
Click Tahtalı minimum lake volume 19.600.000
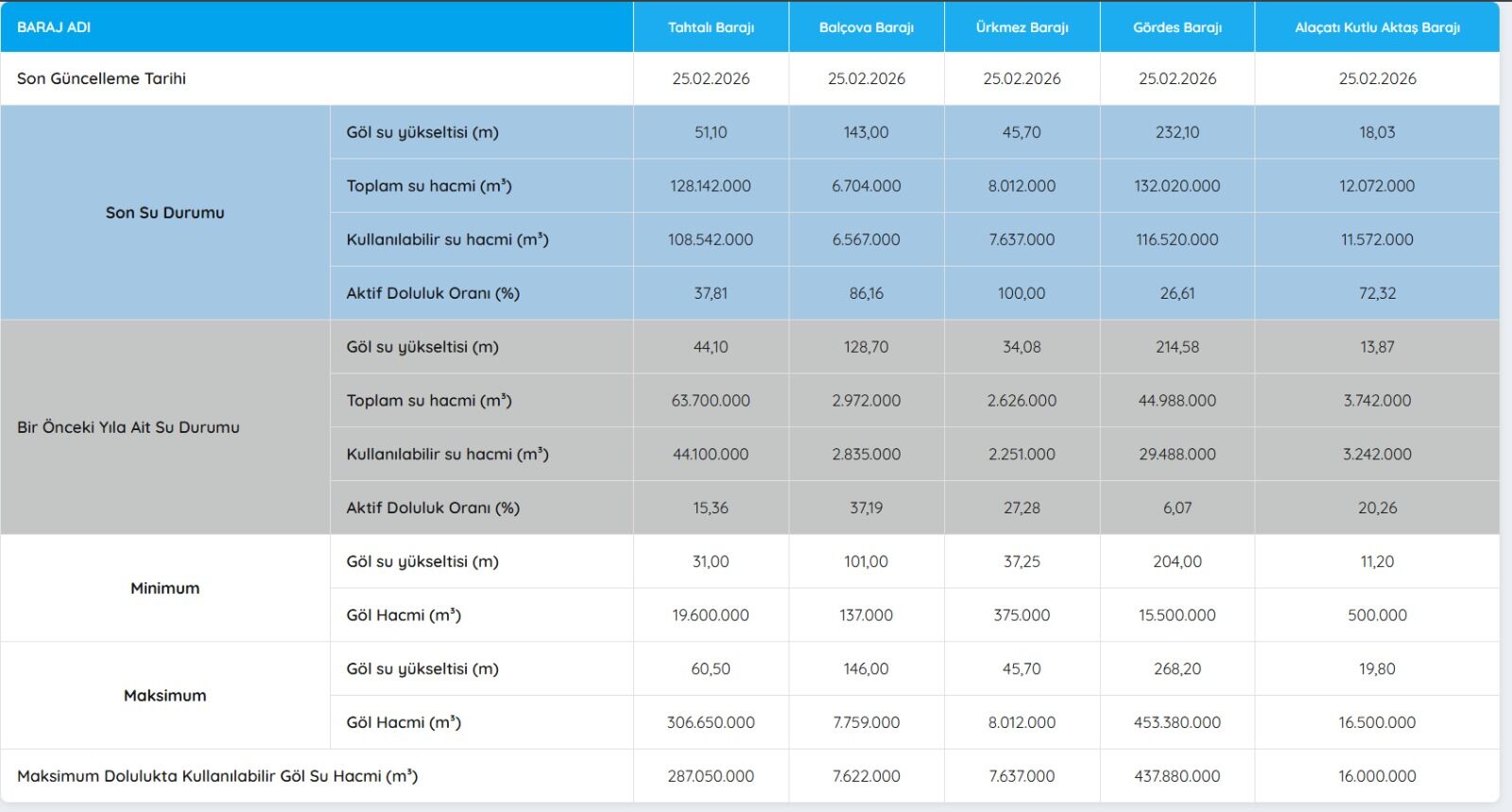pyautogui.click(x=711, y=615)
